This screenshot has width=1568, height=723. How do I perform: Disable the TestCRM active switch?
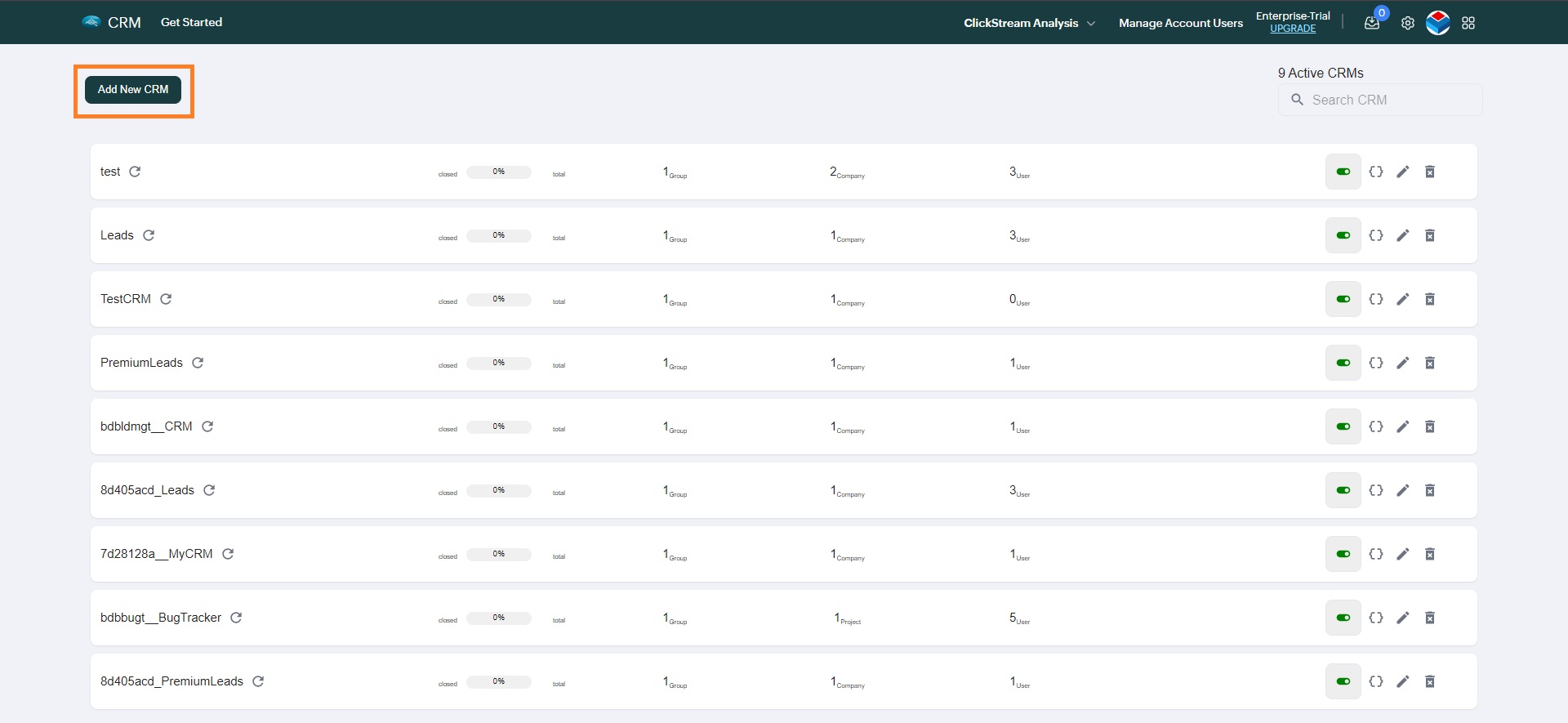click(1343, 299)
